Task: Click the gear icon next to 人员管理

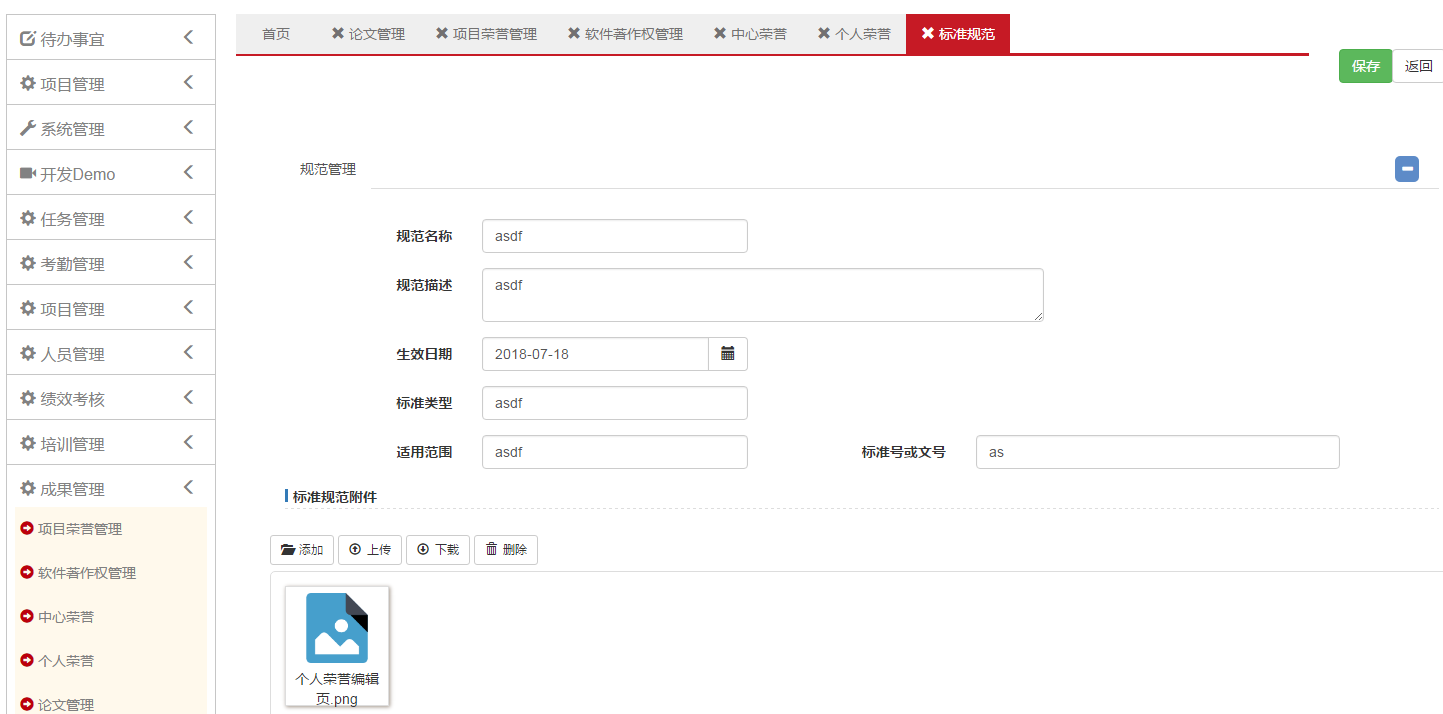Action: click(28, 354)
